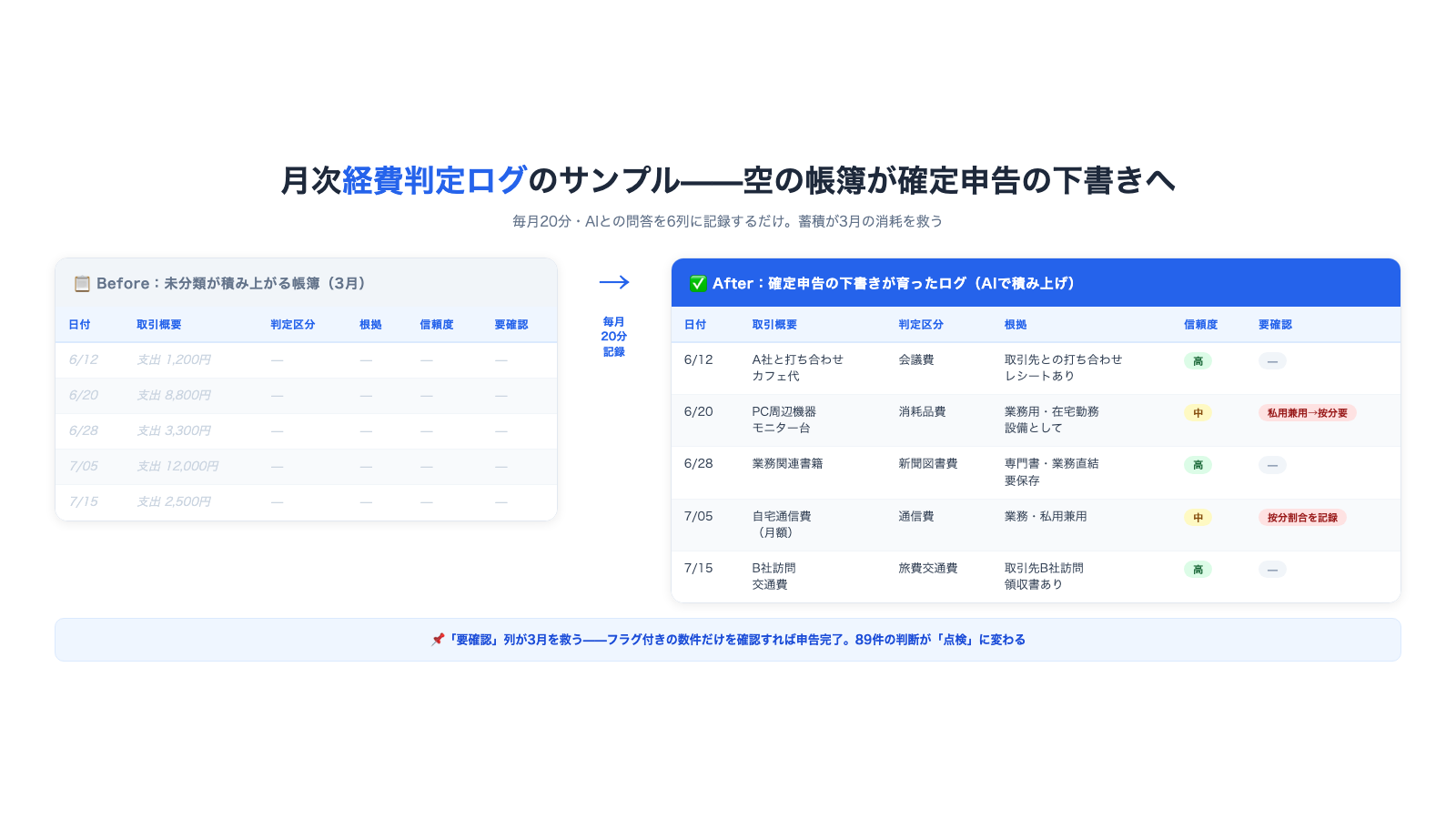Image resolution: width=1456 pixels, height=819 pixels.
Task: Click the gray dash badge in the After 6/12 row
Action: pyautogui.click(x=1272, y=361)
